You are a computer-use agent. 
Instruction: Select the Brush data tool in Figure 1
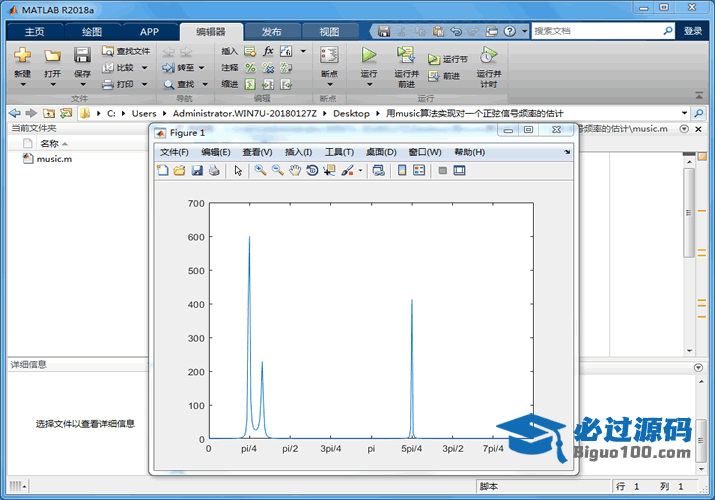click(347, 170)
